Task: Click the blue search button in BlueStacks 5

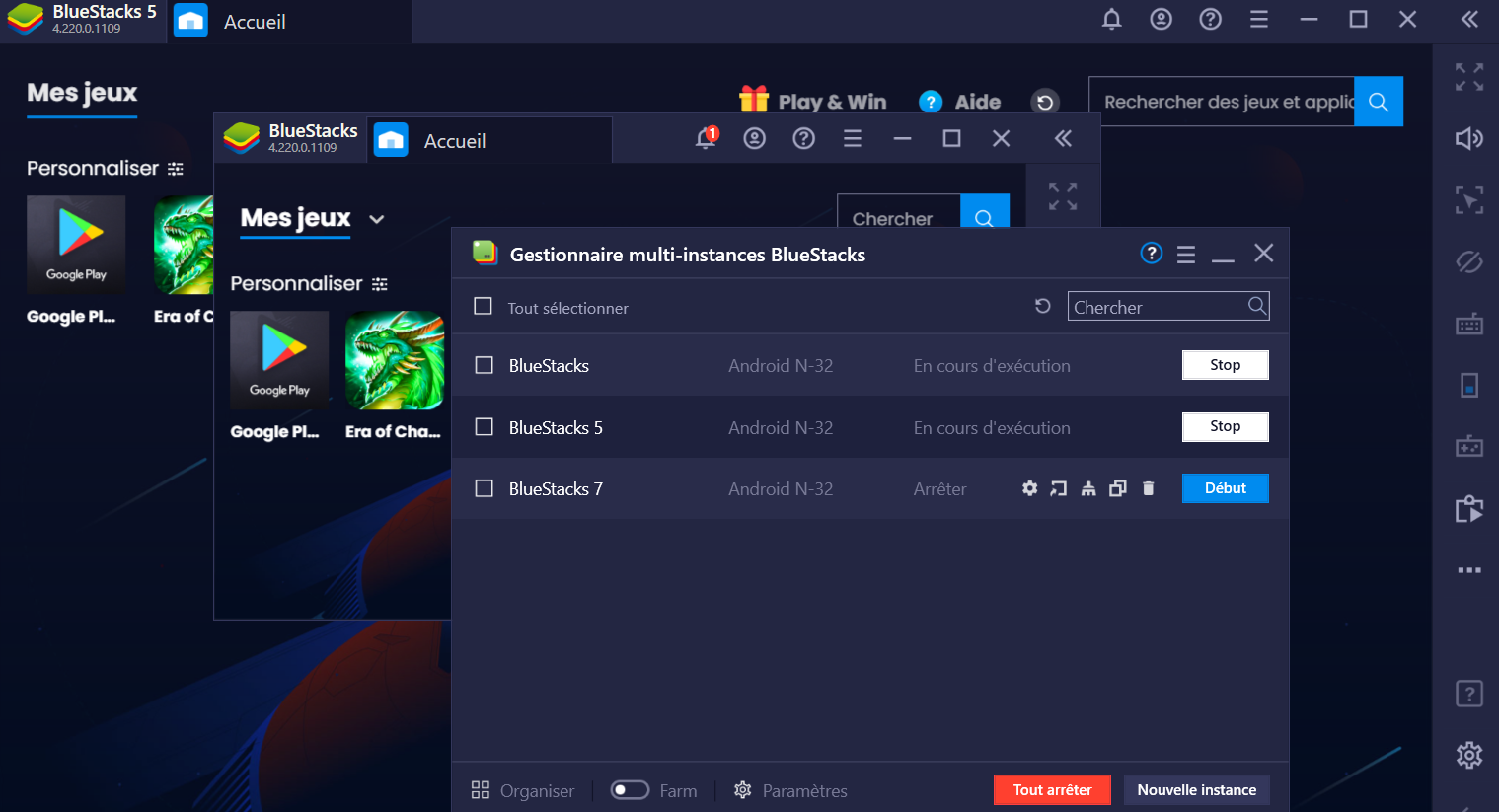Action: point(1379,102)
